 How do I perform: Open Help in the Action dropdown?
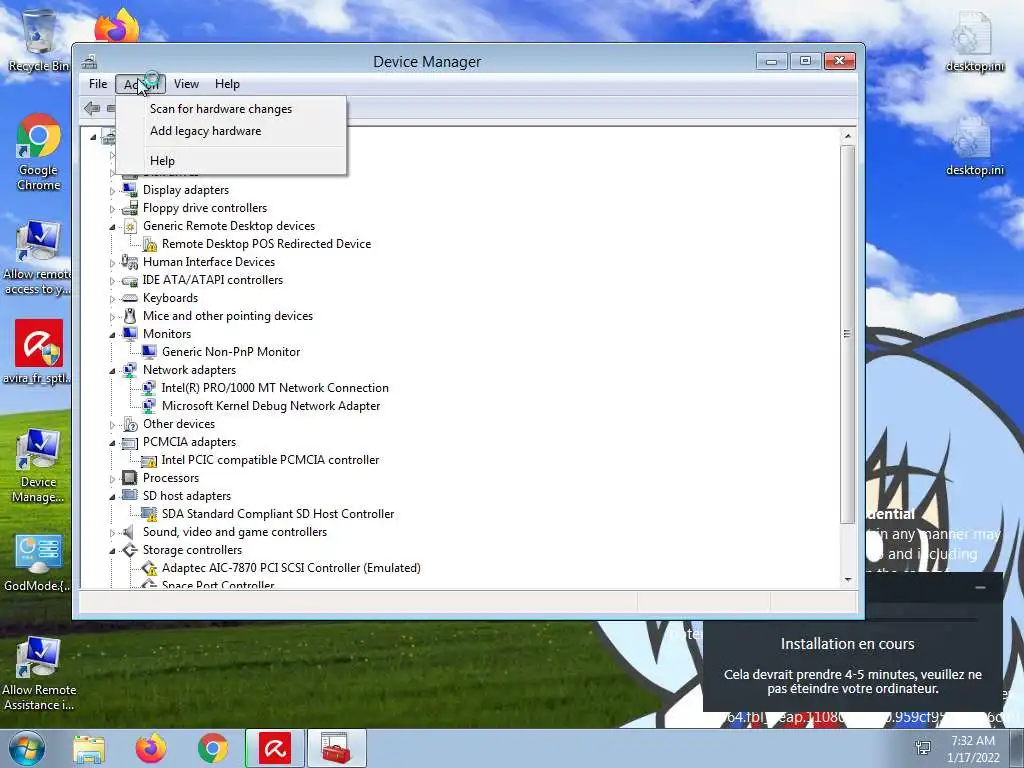[162, 161]
